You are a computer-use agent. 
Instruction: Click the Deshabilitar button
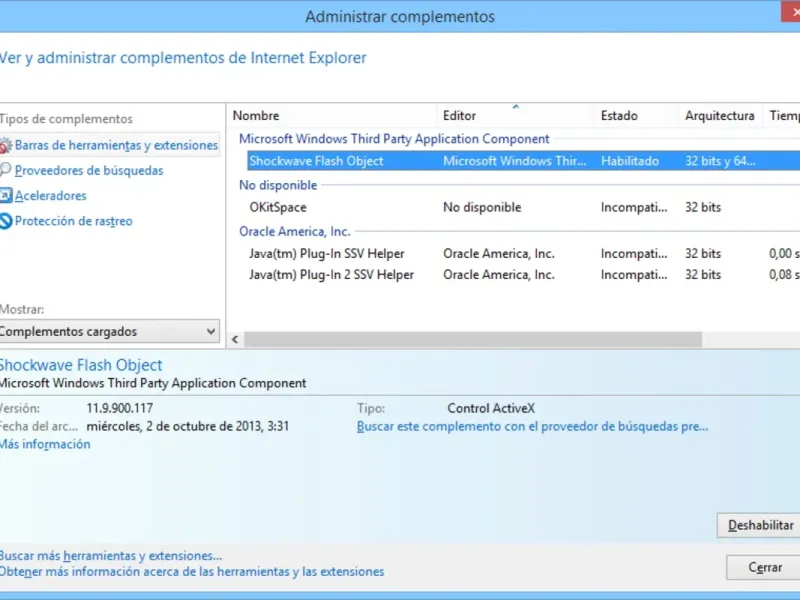pyautogui.click(x=759, y=526)
